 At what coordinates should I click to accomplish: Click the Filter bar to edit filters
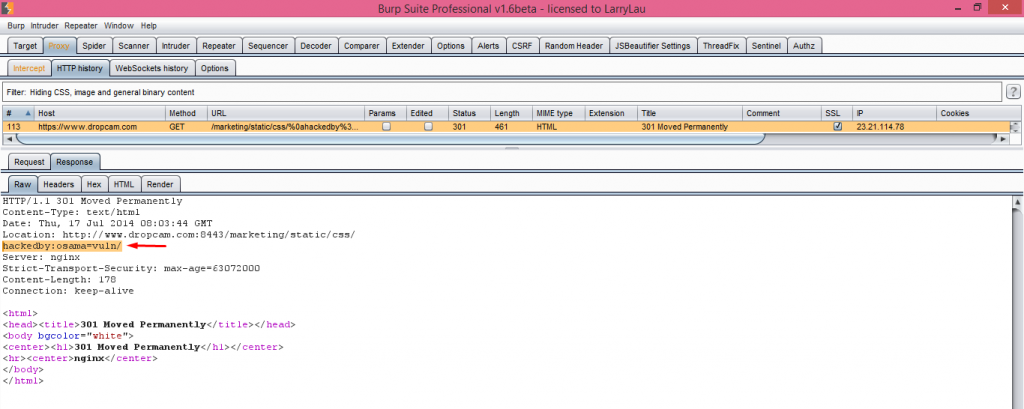(502, 92)
